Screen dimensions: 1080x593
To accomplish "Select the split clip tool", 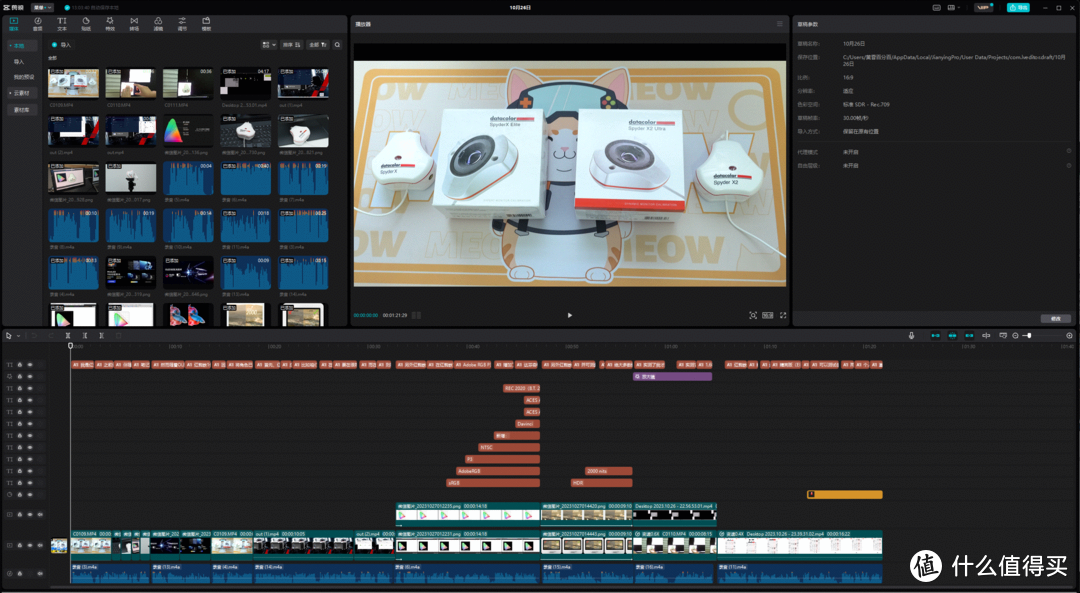I will 68,335.
